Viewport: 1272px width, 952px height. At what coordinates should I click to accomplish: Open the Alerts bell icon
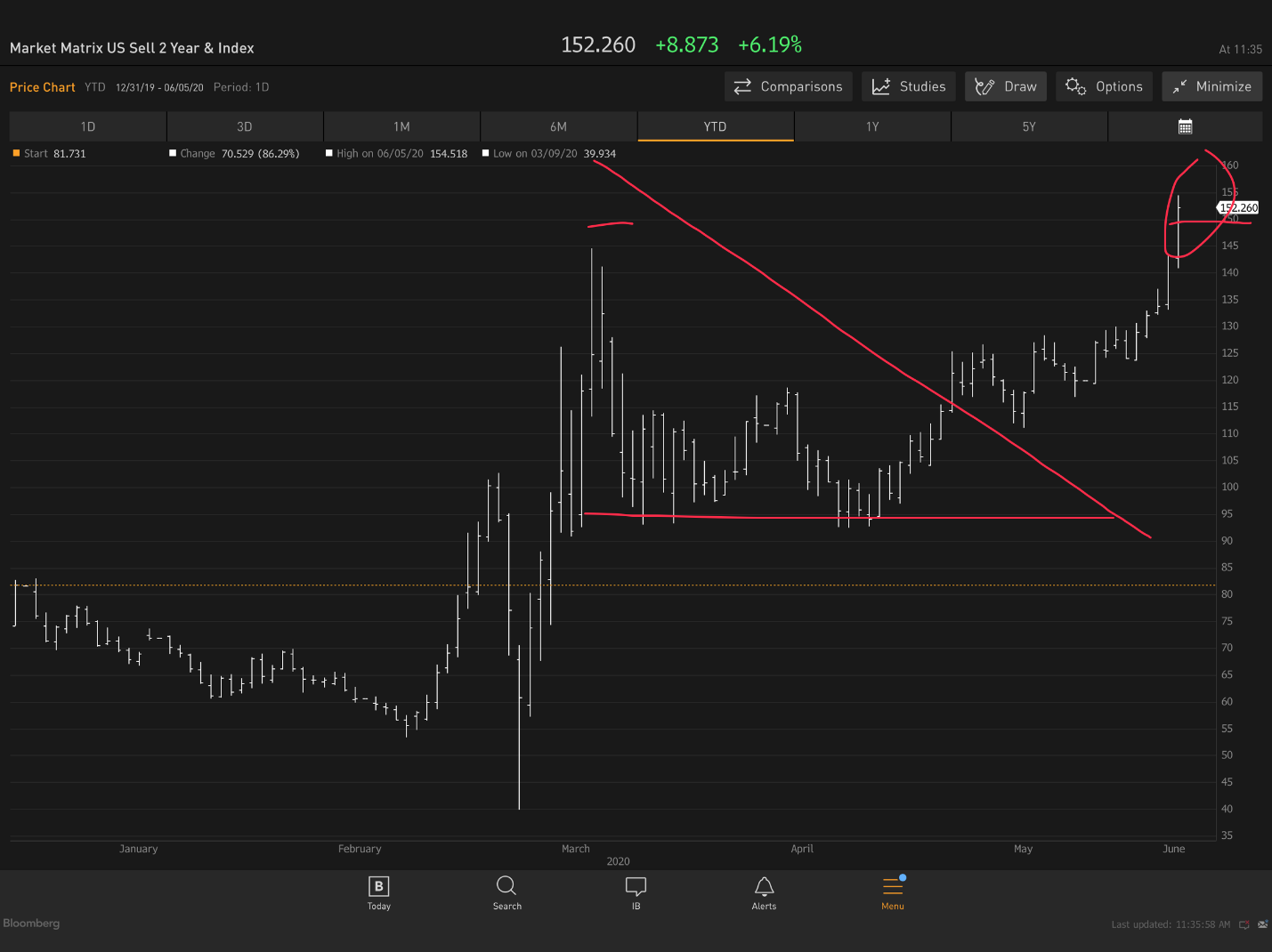(764, 892)
